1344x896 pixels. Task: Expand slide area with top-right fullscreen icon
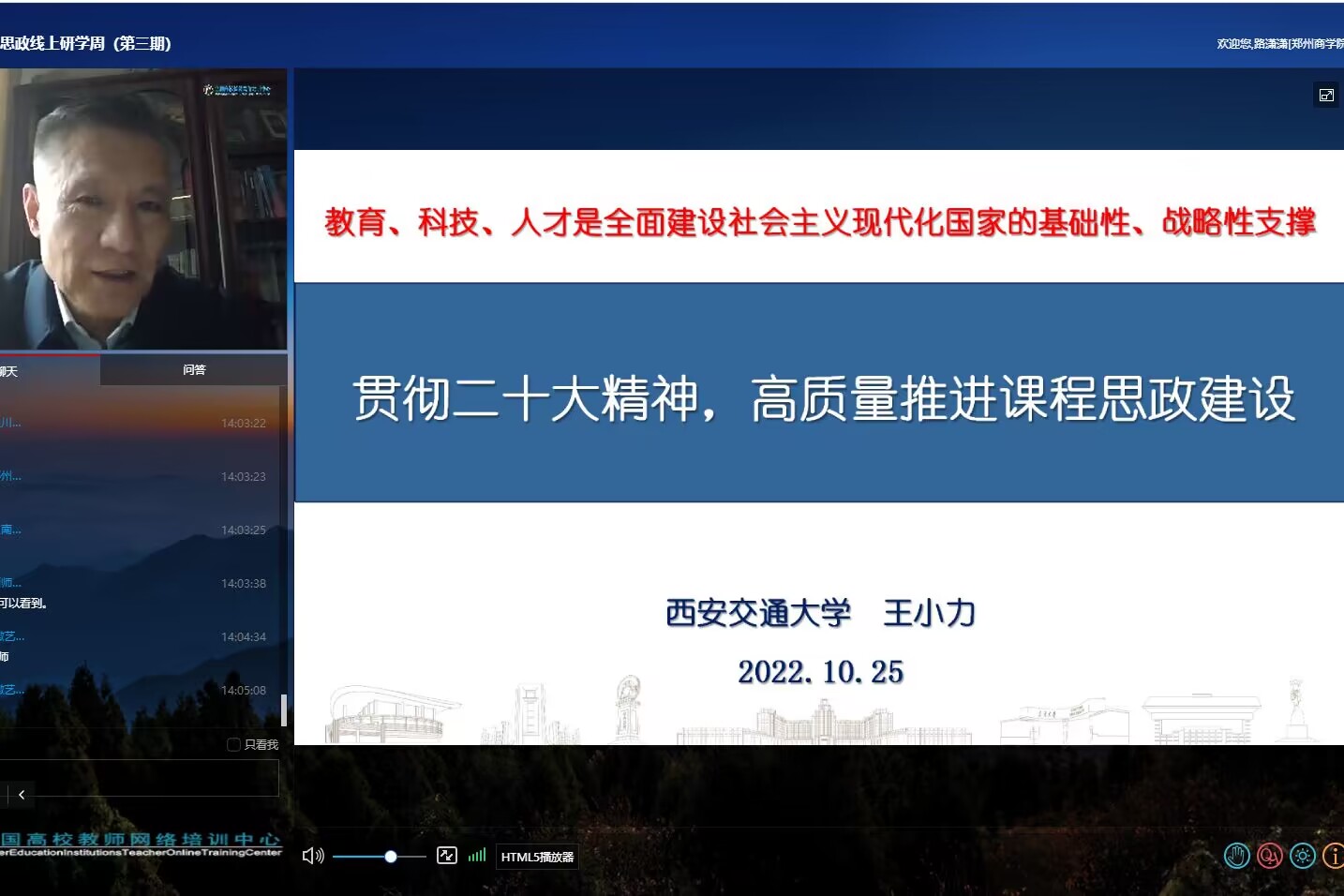[1326, 95]
